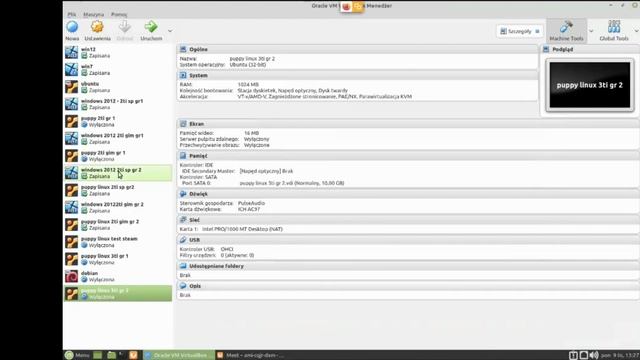Select puppy linux 2ti gim gr 2 machine

pos(118,224)
